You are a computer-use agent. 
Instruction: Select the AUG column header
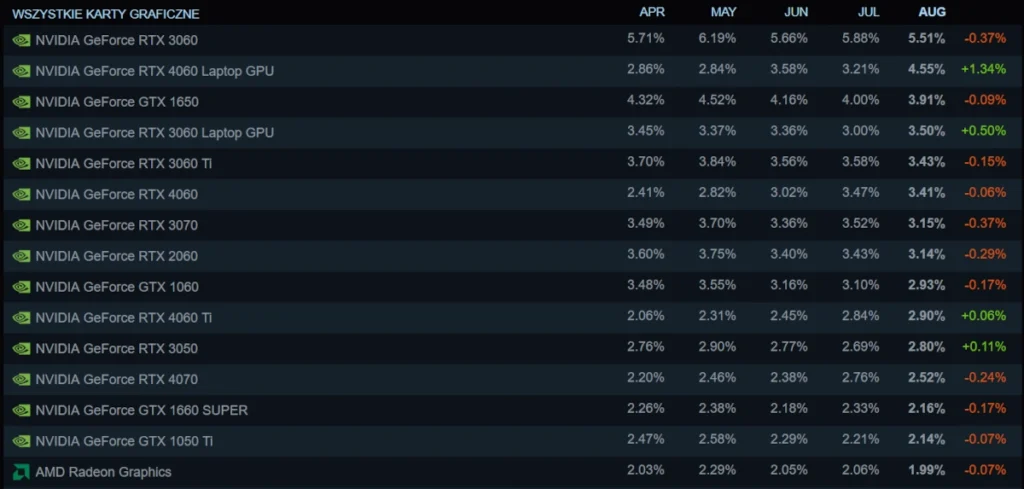point(931,12)
